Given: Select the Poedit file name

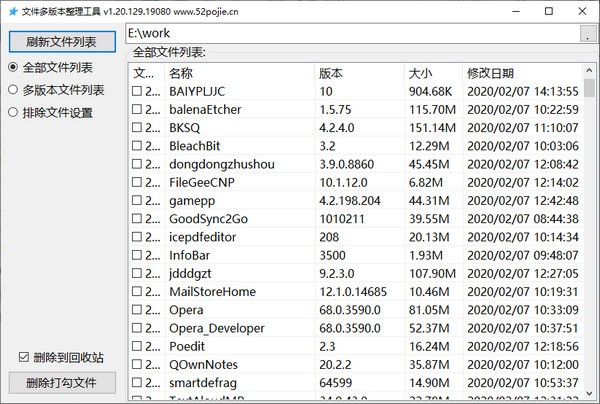Looking at the screenshot, I should [x=187, y=347].
